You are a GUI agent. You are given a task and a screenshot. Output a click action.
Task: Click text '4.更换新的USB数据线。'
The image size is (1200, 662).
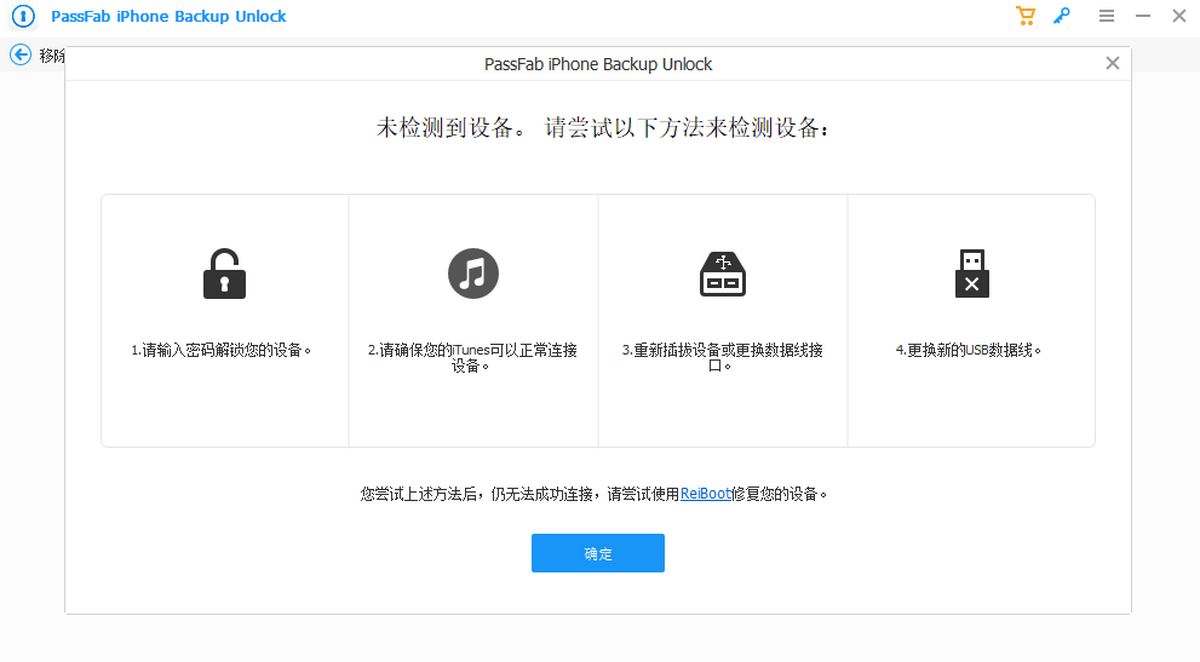coord(969,351)
